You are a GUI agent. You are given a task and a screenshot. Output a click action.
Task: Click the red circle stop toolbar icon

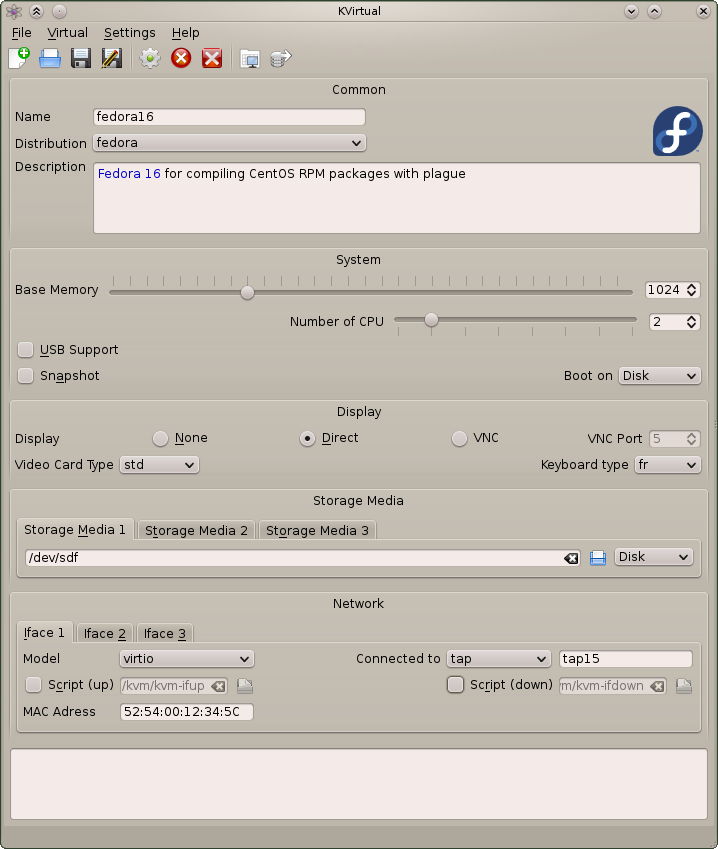pyautogui.click(x=181, y=58)
